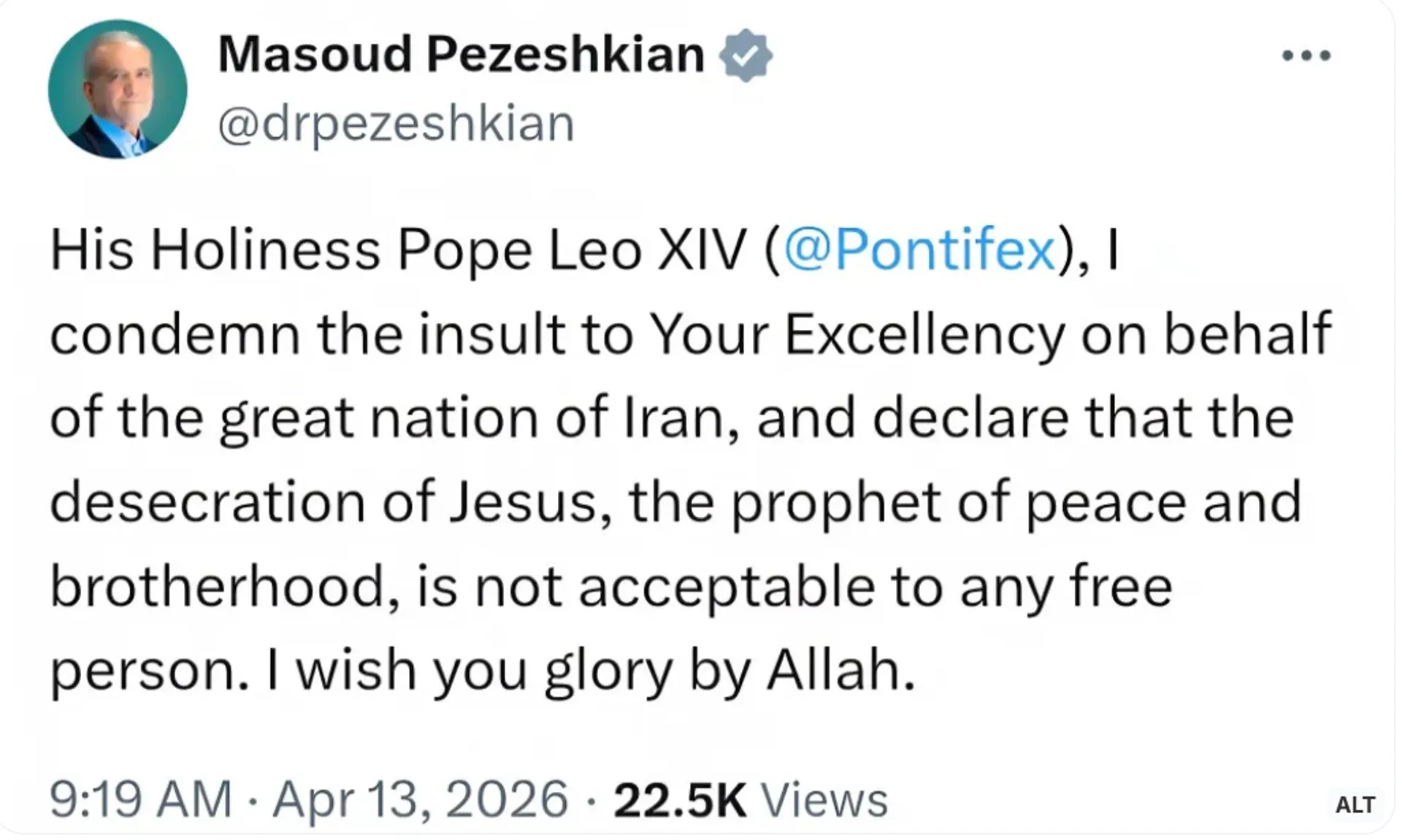Click the 9:19 AM timestamp

tap(141, 799)
